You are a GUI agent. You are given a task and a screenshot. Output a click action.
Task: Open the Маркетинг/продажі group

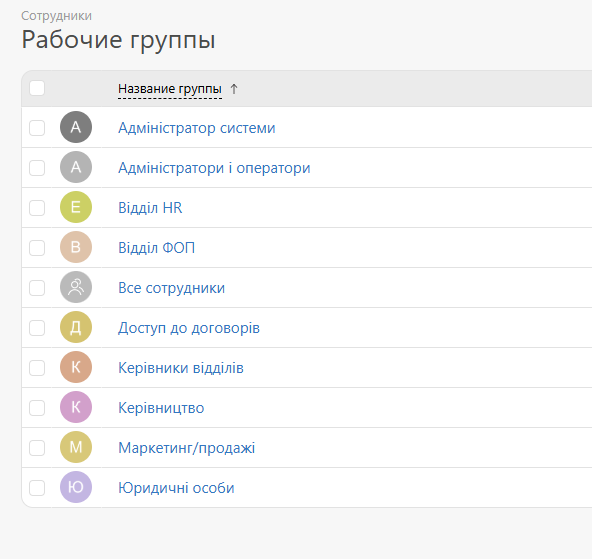click(187, 448)
